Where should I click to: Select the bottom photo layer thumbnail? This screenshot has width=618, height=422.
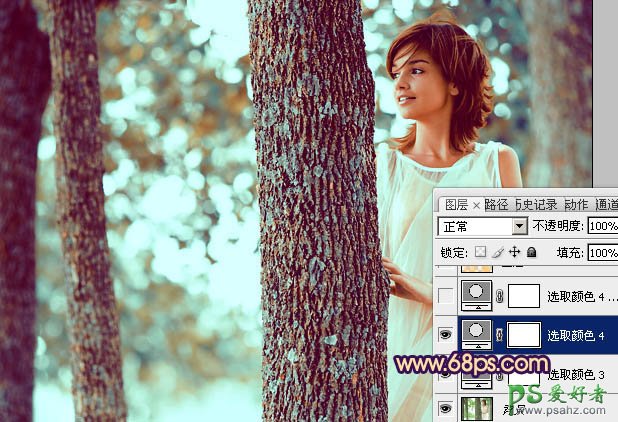(x=475, y=408)
